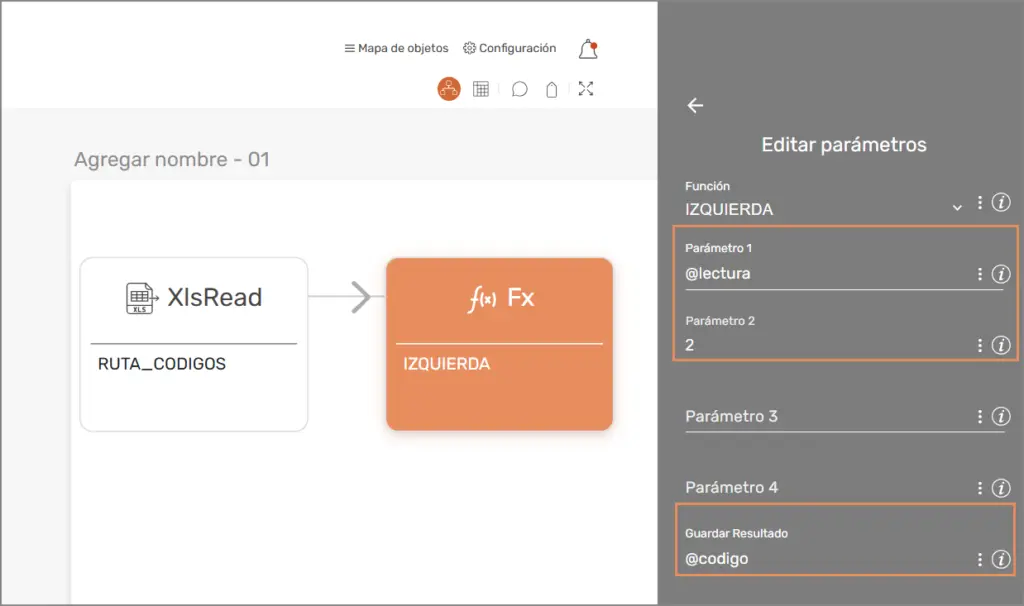This screenshot has width=1024, height=606.
Task: Click the Parámetro 1 @lectura field
Action: [825, 274]
